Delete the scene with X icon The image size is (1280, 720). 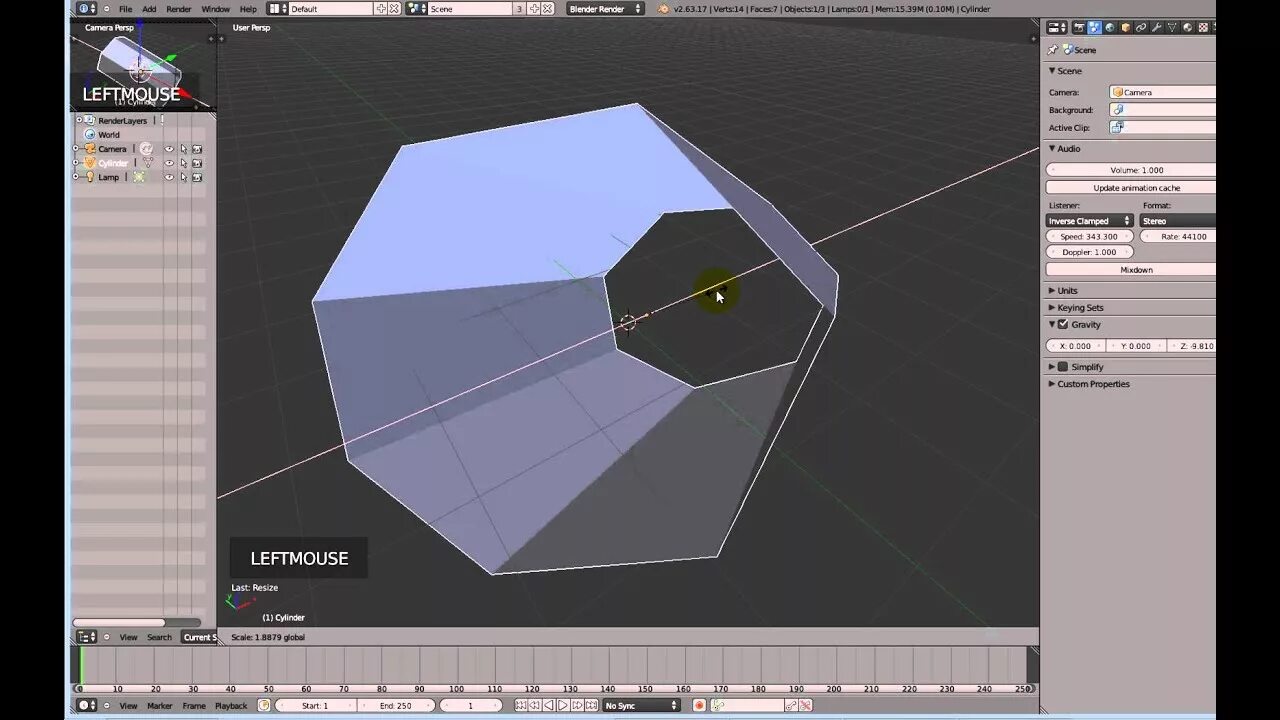point(548,8)
